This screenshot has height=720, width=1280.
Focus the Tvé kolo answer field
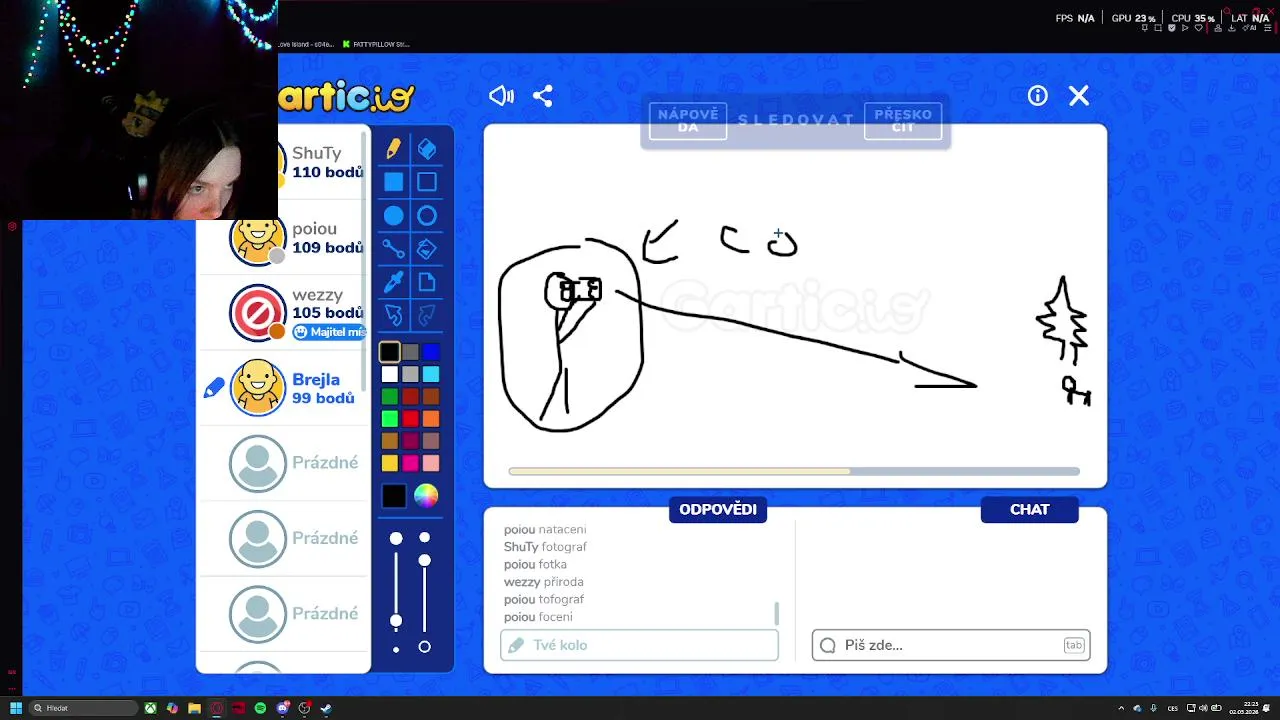[x=639, y=645]
